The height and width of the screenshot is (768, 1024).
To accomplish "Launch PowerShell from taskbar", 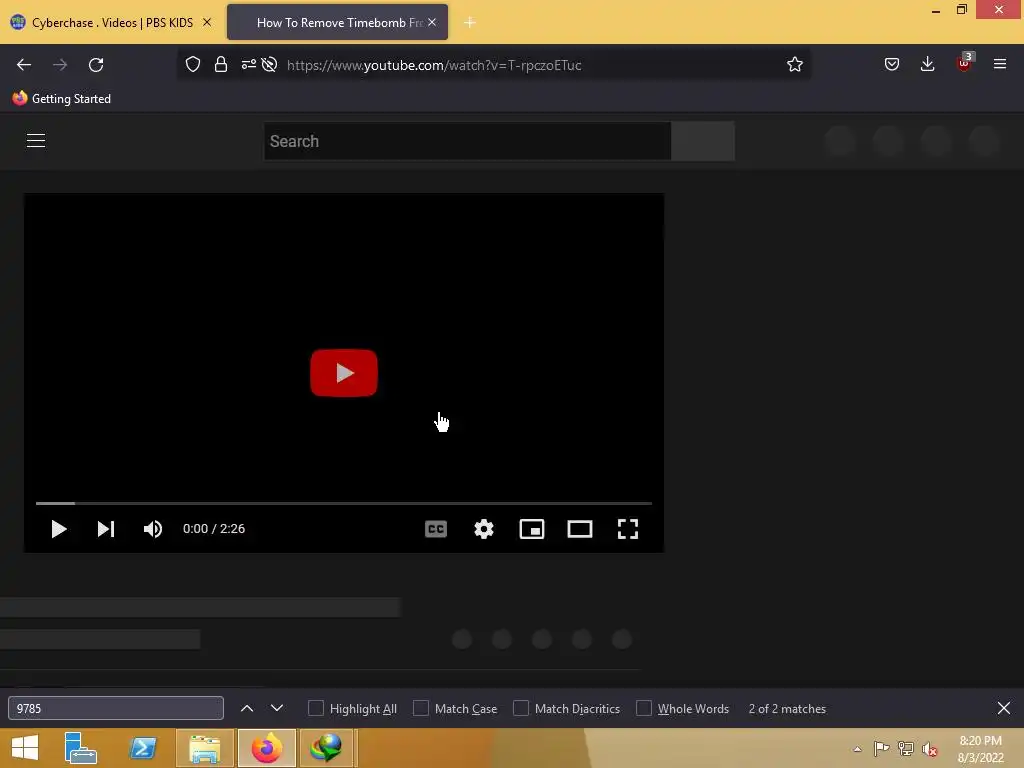I will (x=142, y=748).
